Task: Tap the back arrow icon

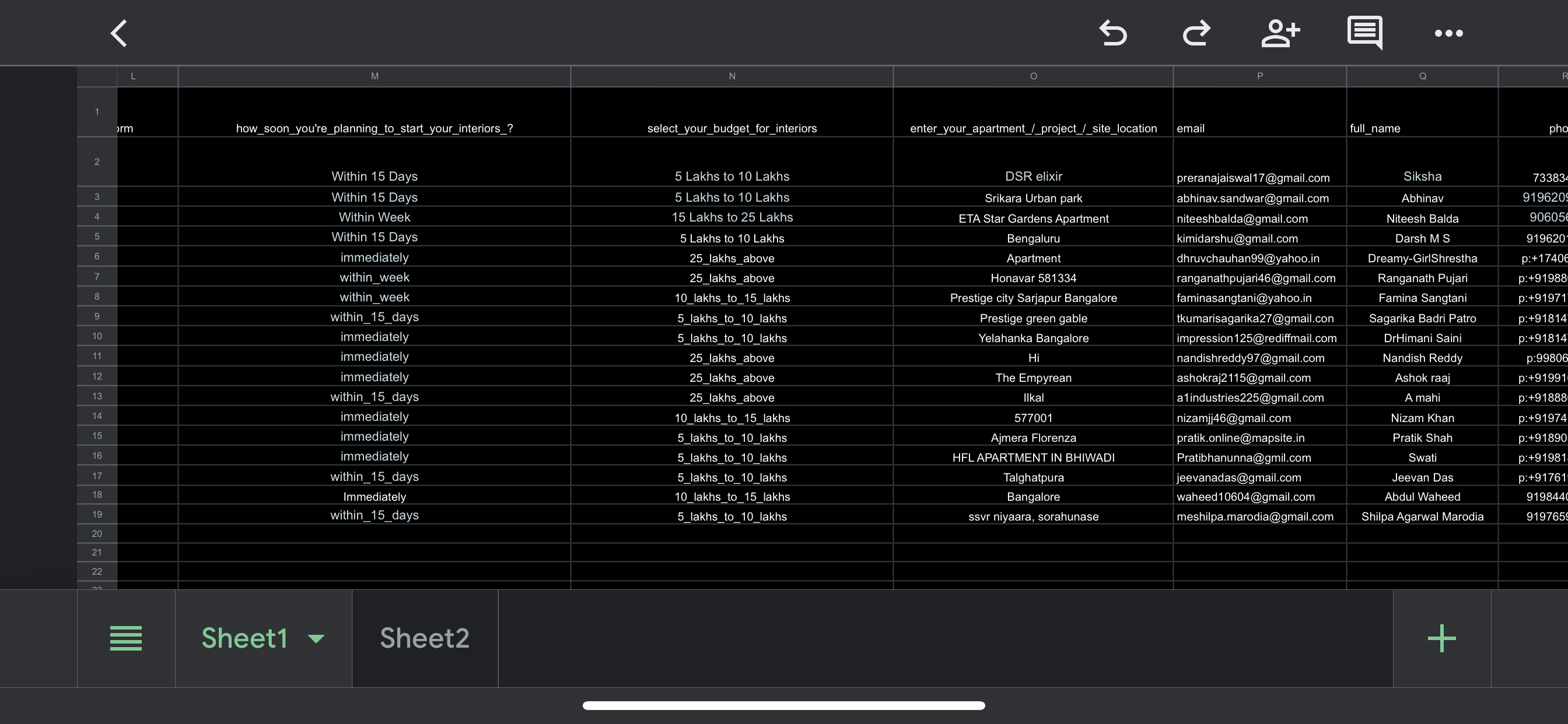Action: pos(118,33)
